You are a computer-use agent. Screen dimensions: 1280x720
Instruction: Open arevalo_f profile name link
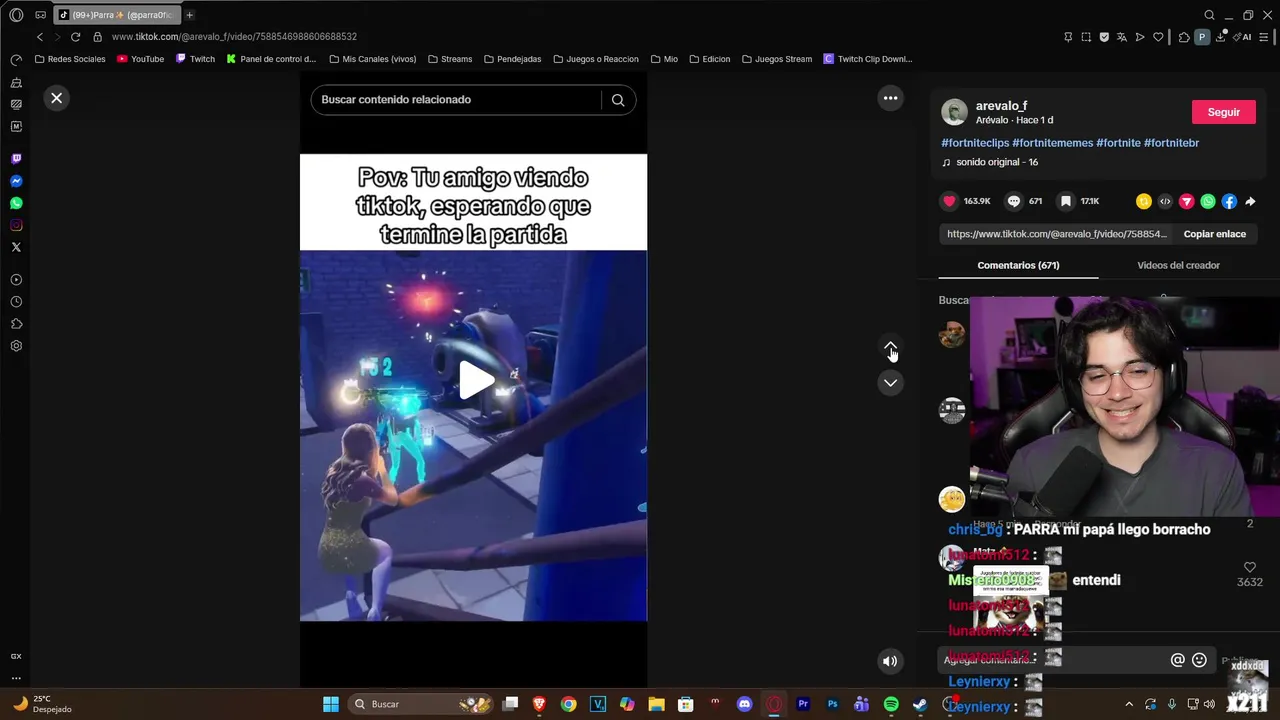click(1002, 106)
